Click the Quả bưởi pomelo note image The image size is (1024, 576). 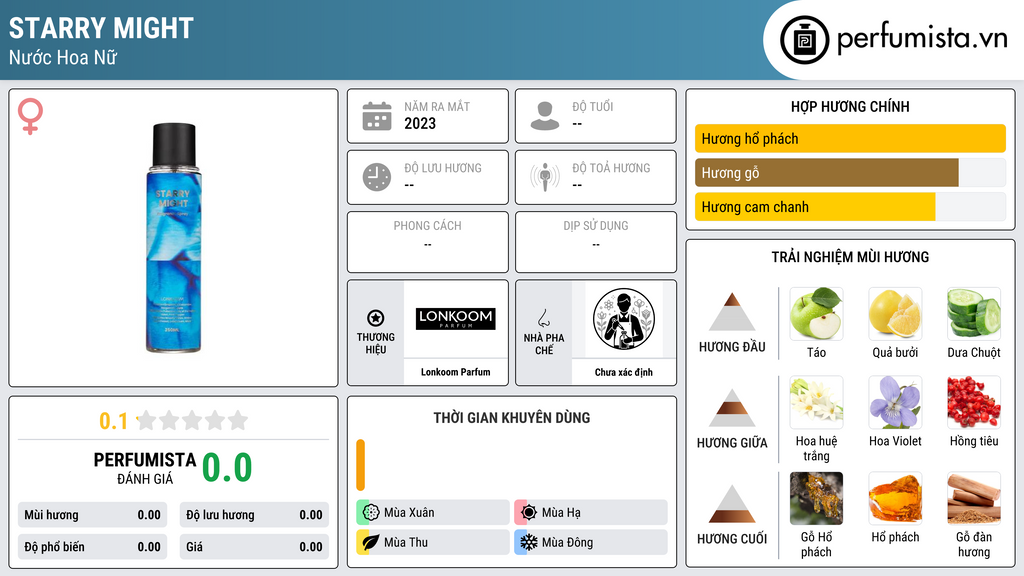pos(895,314)
